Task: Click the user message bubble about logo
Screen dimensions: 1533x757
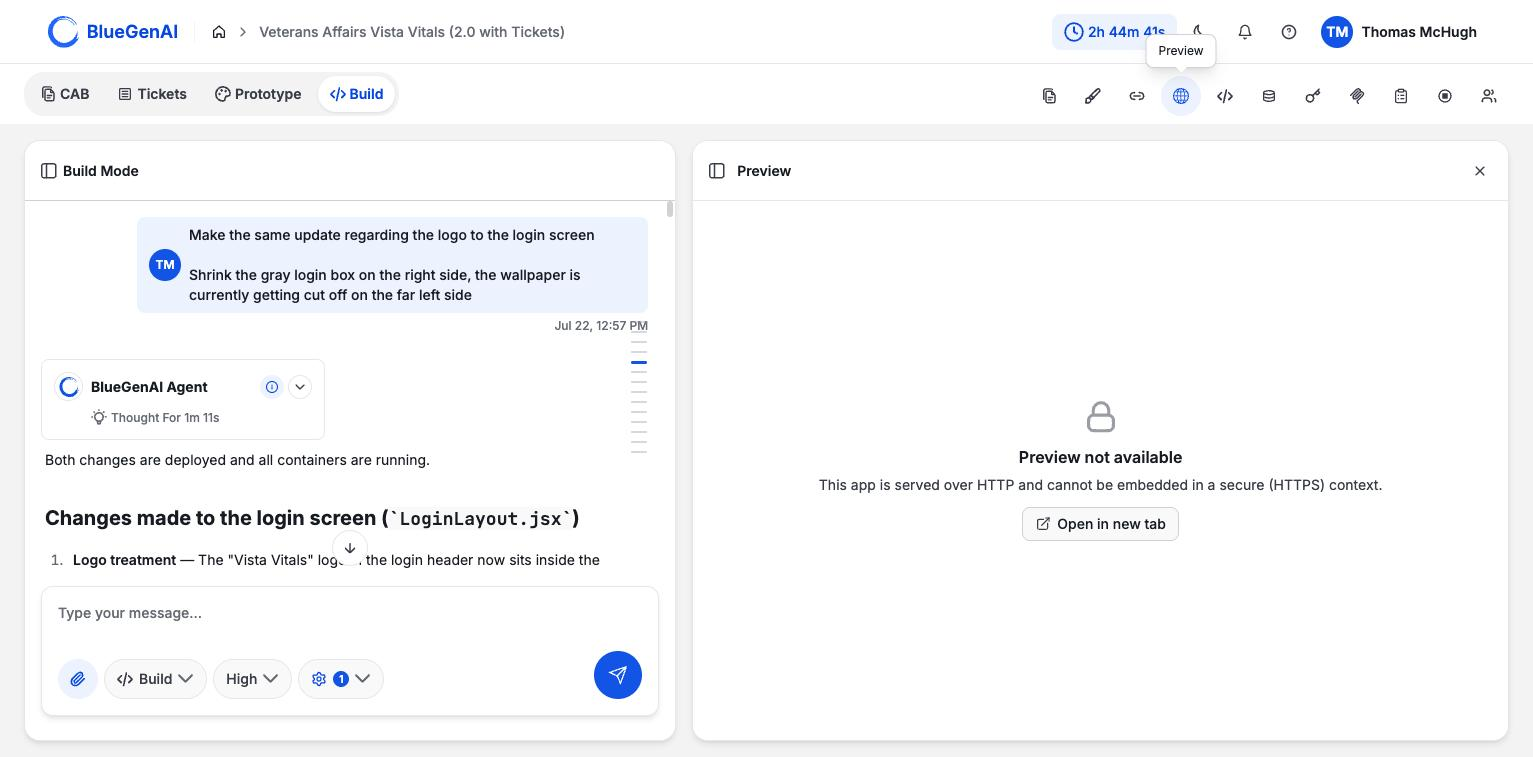Action: coord(392,265)
